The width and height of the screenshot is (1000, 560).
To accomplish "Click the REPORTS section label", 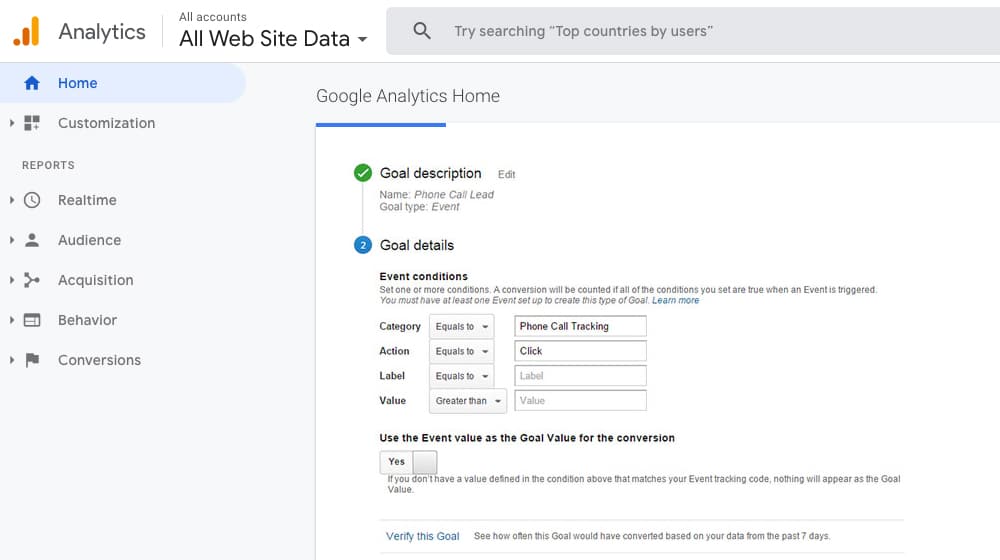I will click(x=48, y=165).
